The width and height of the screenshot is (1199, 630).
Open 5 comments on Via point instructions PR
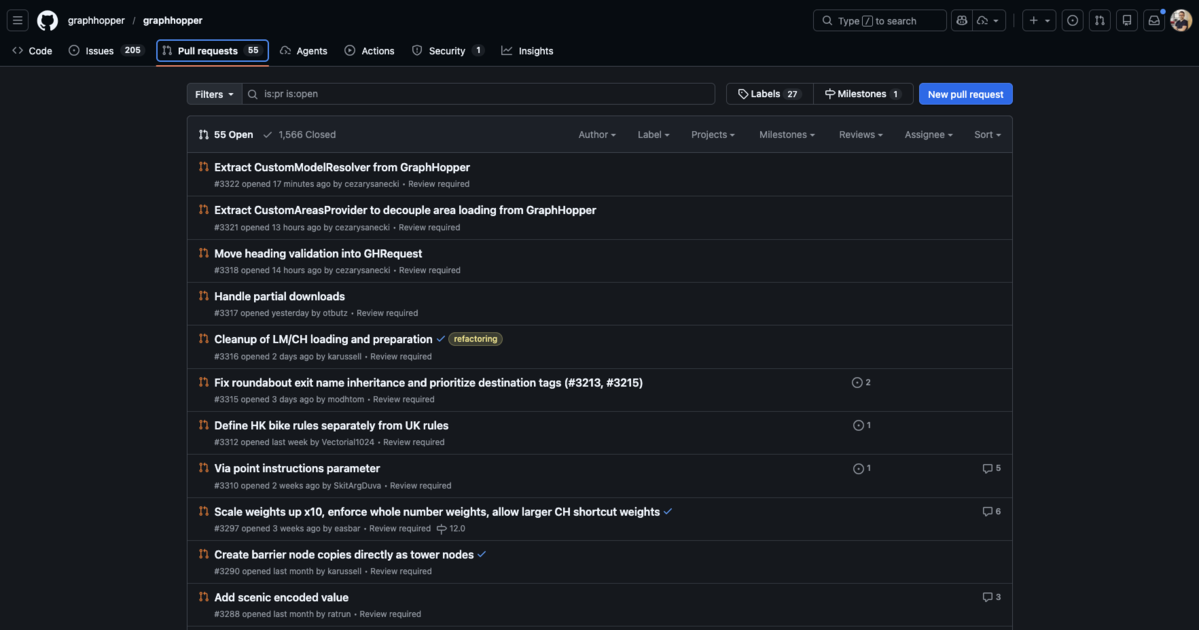click(x=992, y=469)
